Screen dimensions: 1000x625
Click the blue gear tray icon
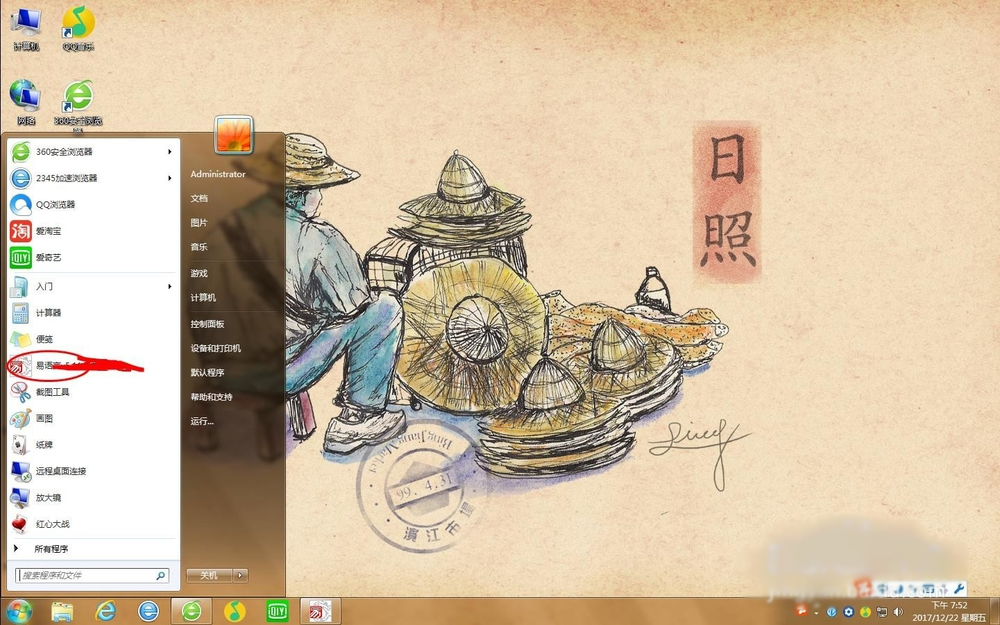tap(848, 612)
